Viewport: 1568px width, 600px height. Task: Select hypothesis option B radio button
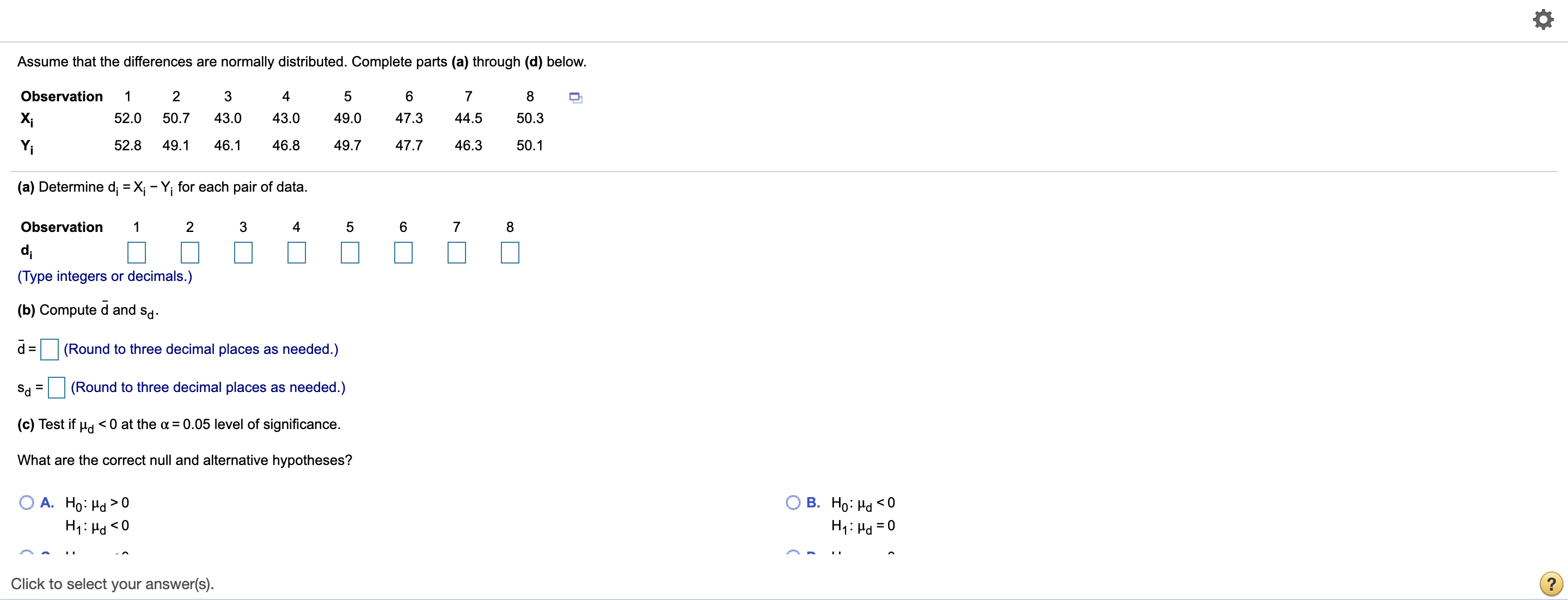[x=793, y=501]
